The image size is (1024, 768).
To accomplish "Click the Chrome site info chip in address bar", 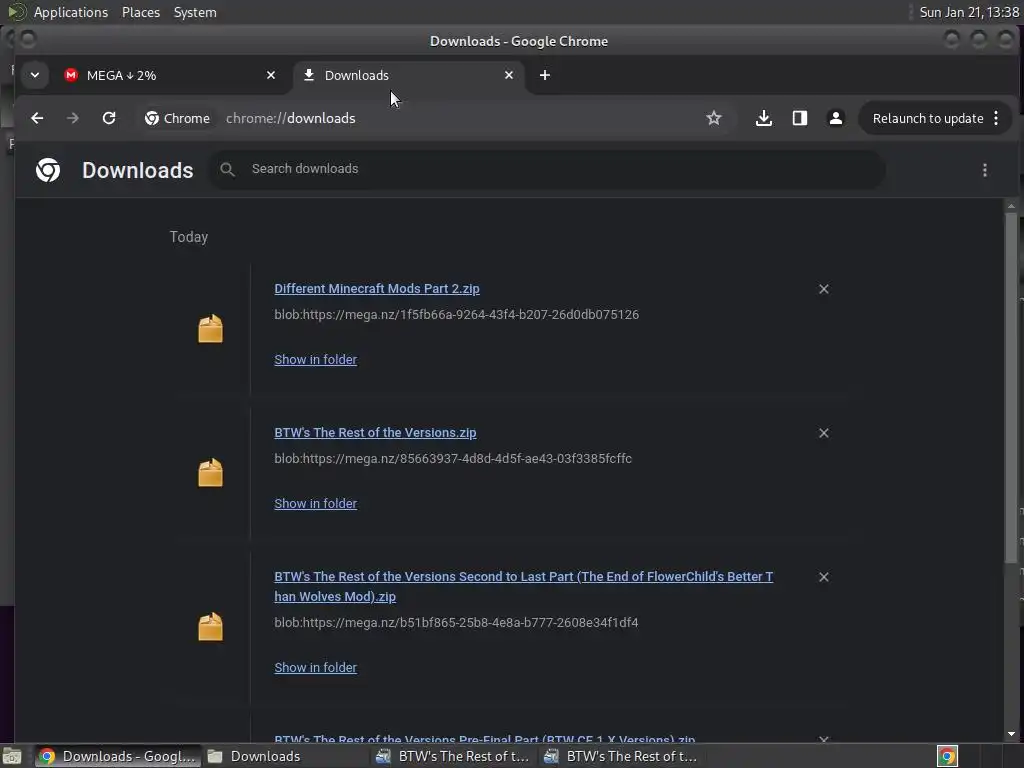I will 178,118.
